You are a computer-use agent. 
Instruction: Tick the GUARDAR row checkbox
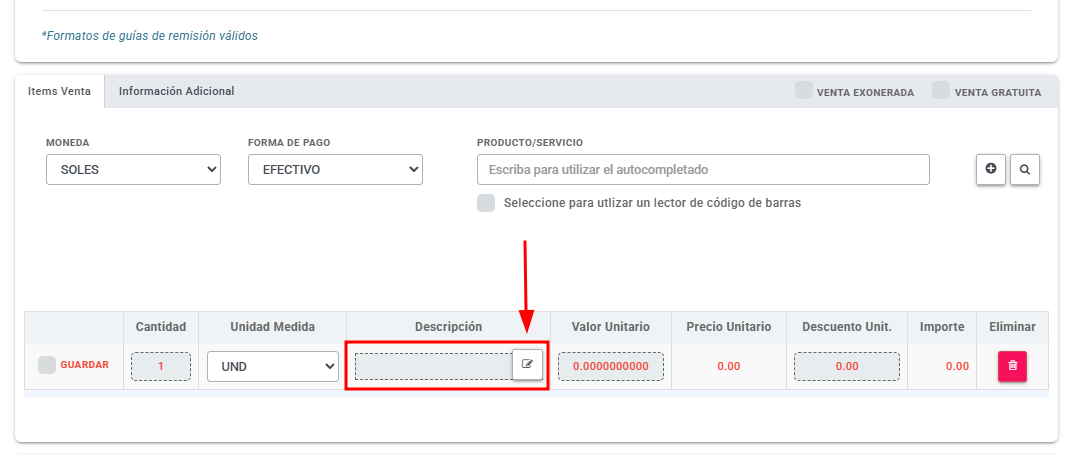(47, 365)
